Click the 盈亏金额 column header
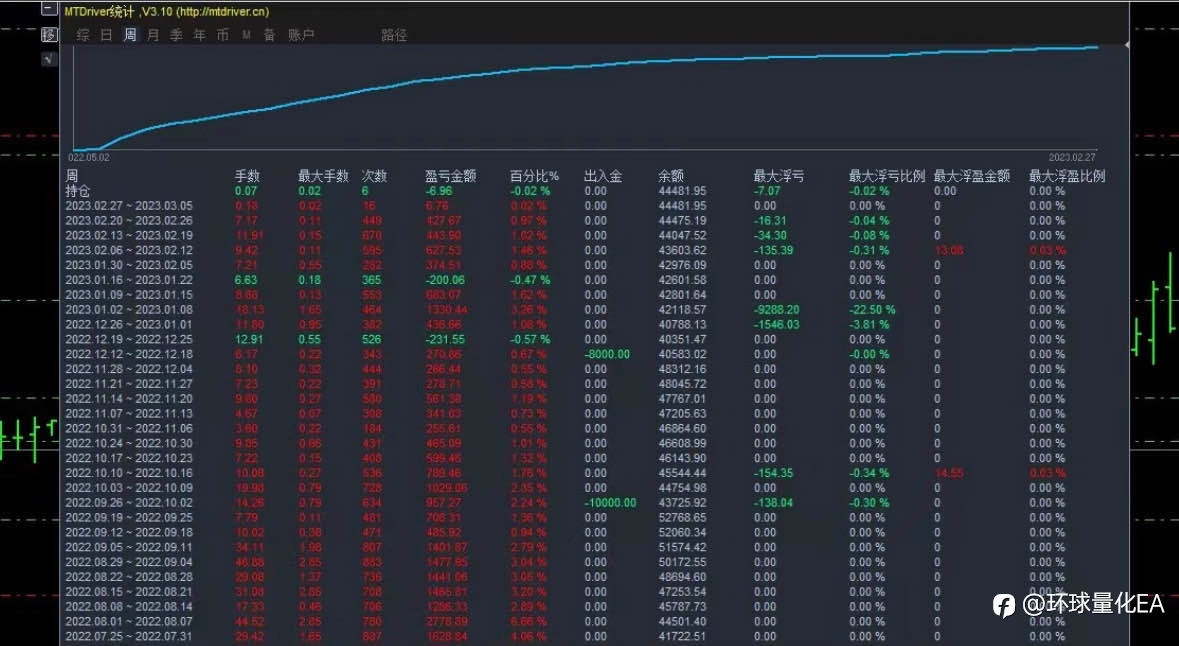This screenshot has width=1179, height=646. click(450, 176)
